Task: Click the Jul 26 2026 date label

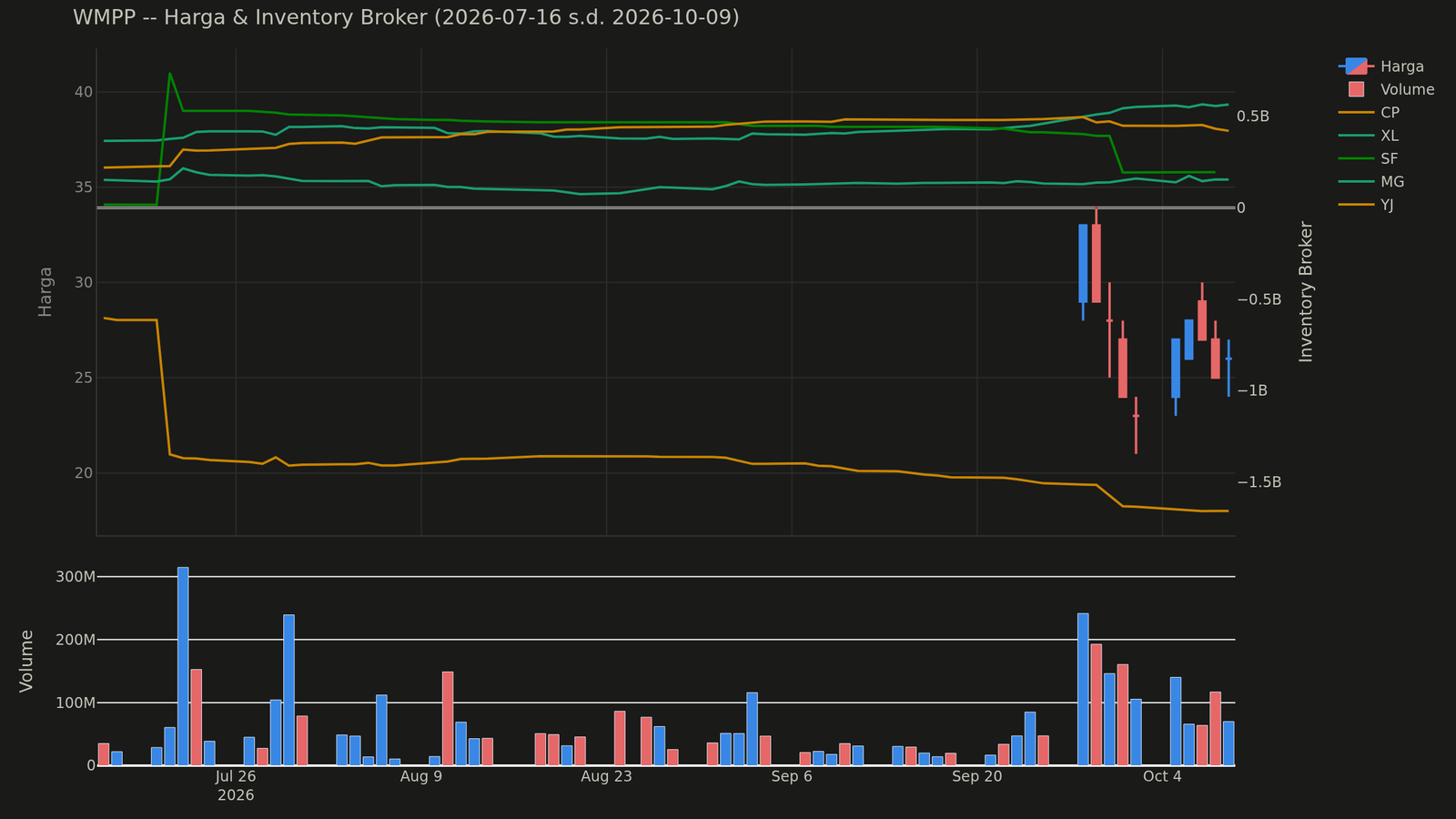Action: click(x=236, y=785)
